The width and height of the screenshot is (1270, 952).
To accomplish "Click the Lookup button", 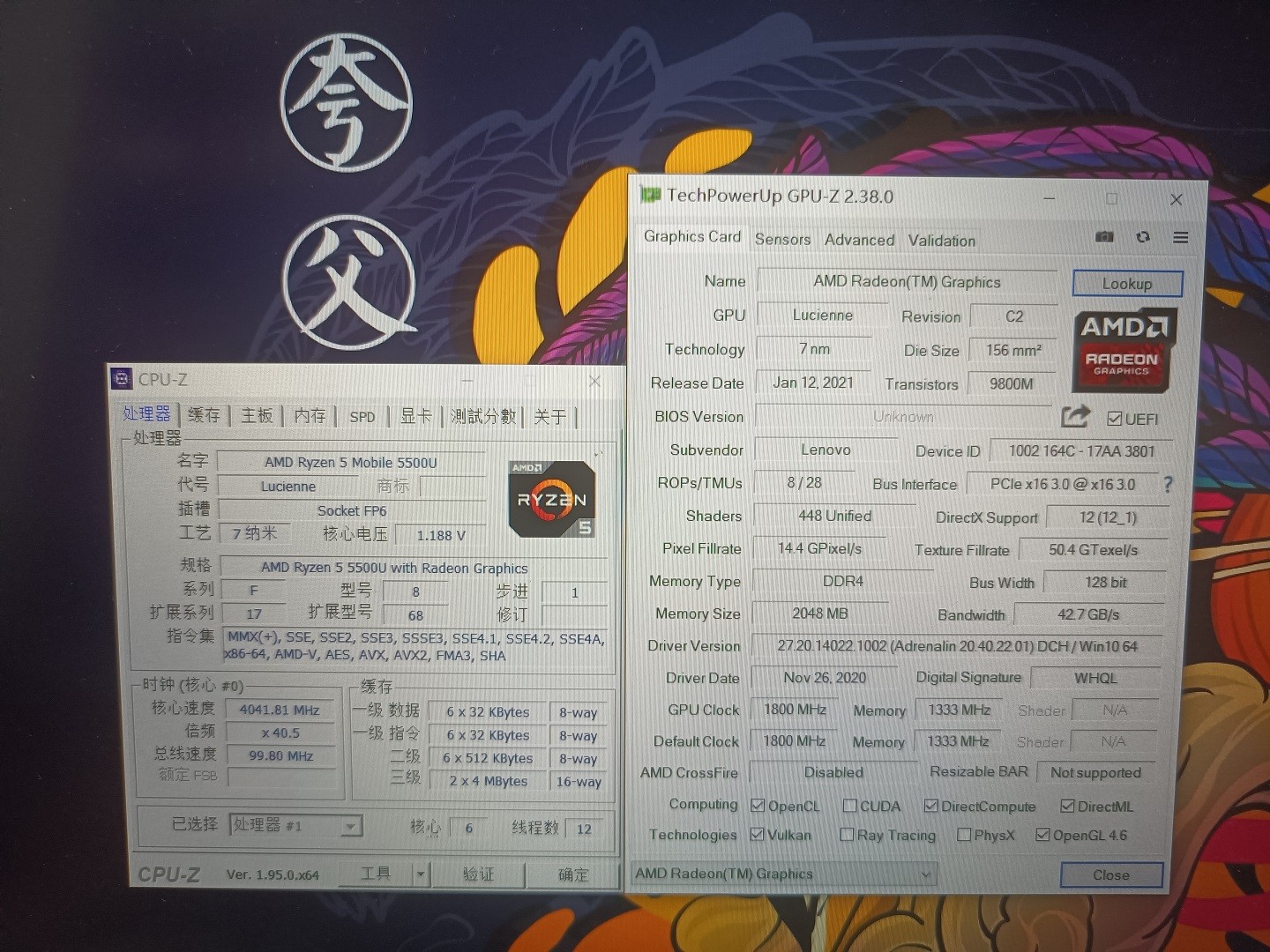I will (1127, 284).
